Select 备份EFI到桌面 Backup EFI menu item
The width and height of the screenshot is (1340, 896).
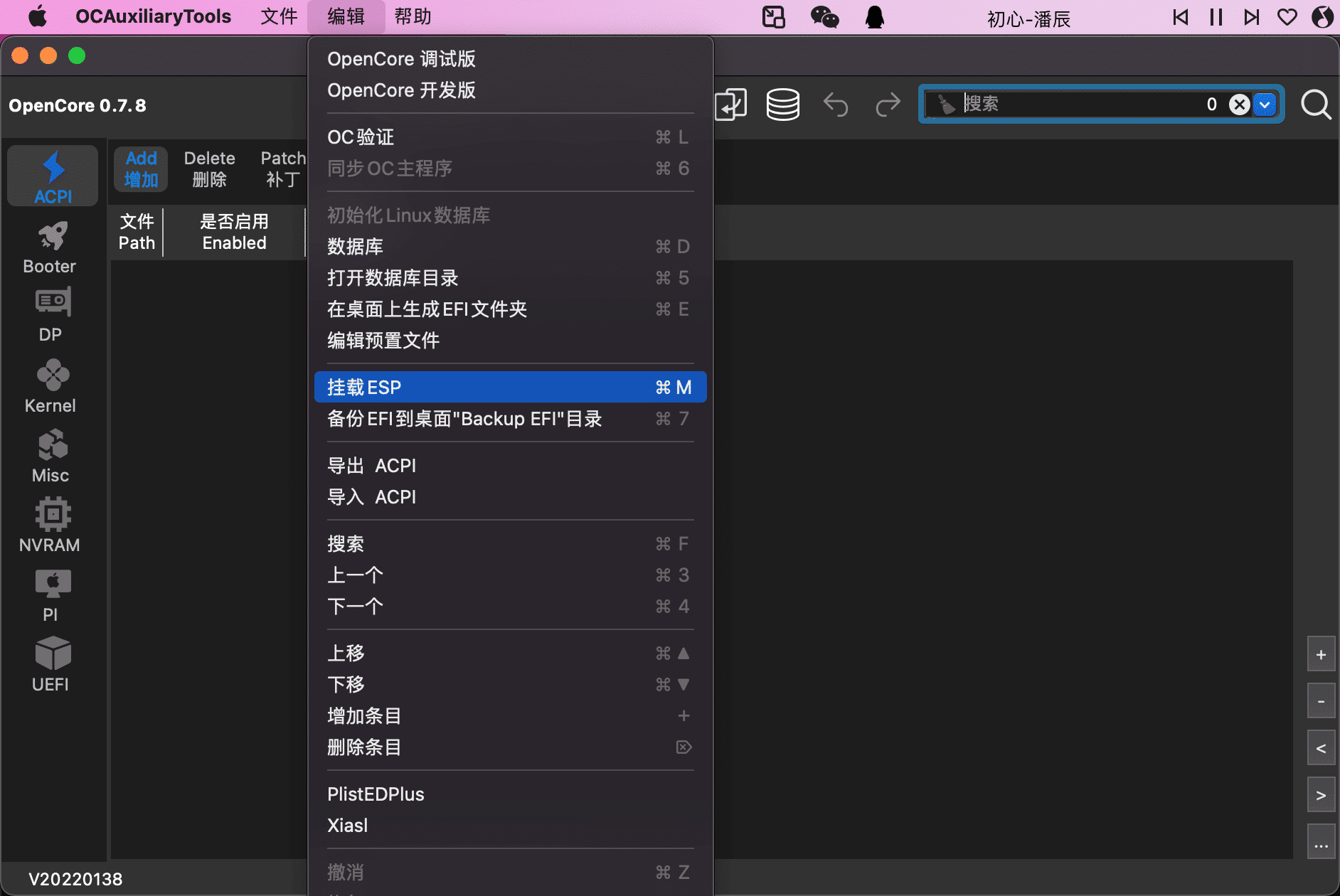510,419
